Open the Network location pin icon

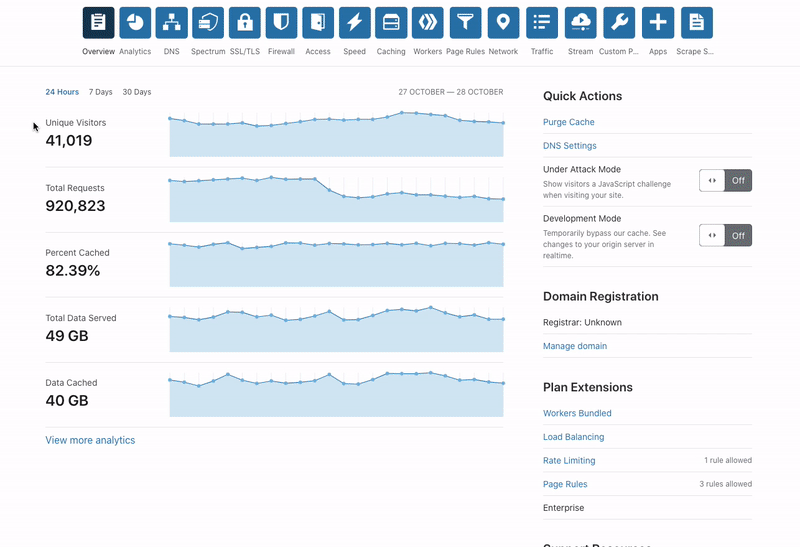pos(503,22)
